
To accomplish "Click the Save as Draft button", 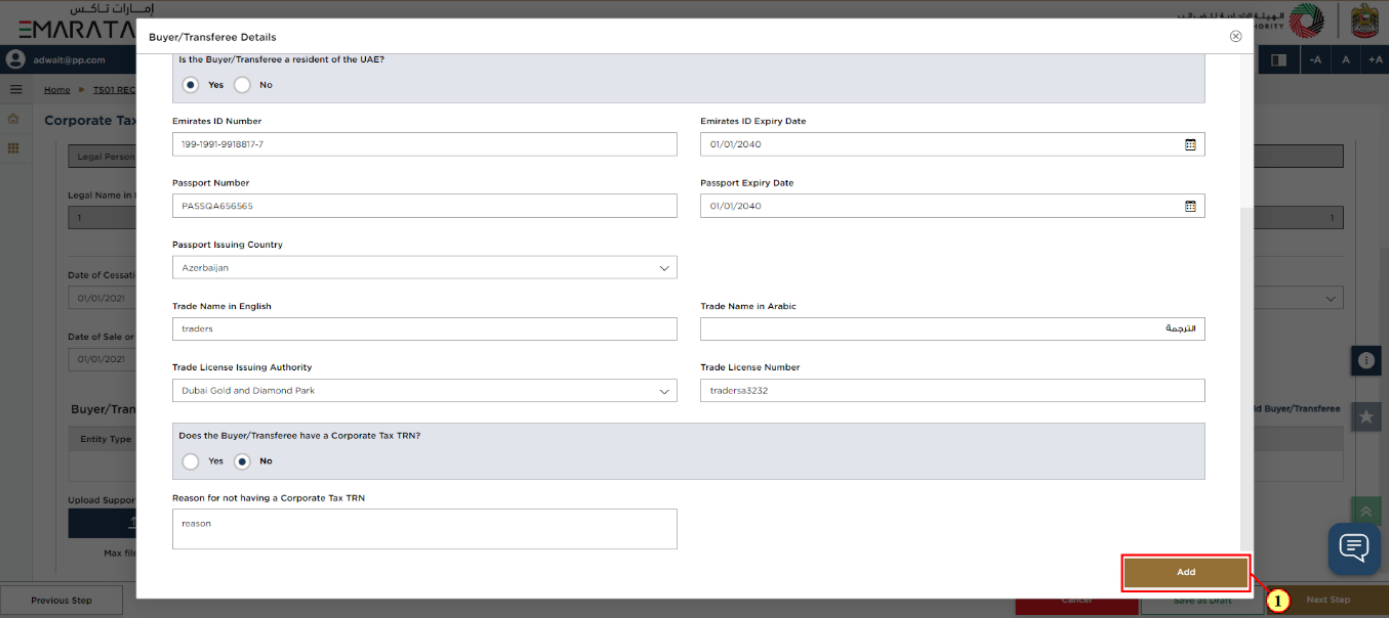I will coord(1202,601).
